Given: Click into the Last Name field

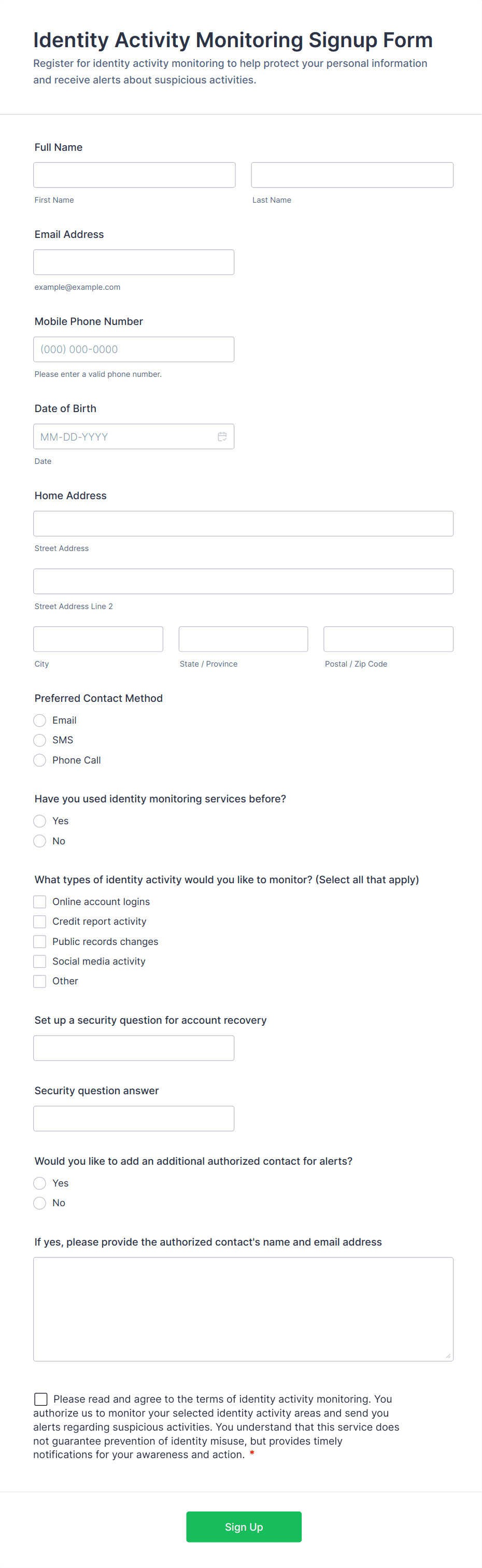Looking at the screenshot, I should (x=352, y=175).
